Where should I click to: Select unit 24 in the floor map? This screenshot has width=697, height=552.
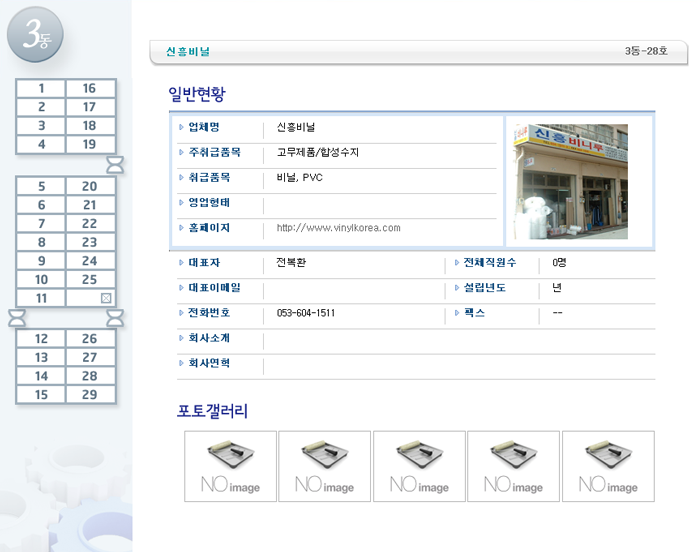click(x=90, y=261)
